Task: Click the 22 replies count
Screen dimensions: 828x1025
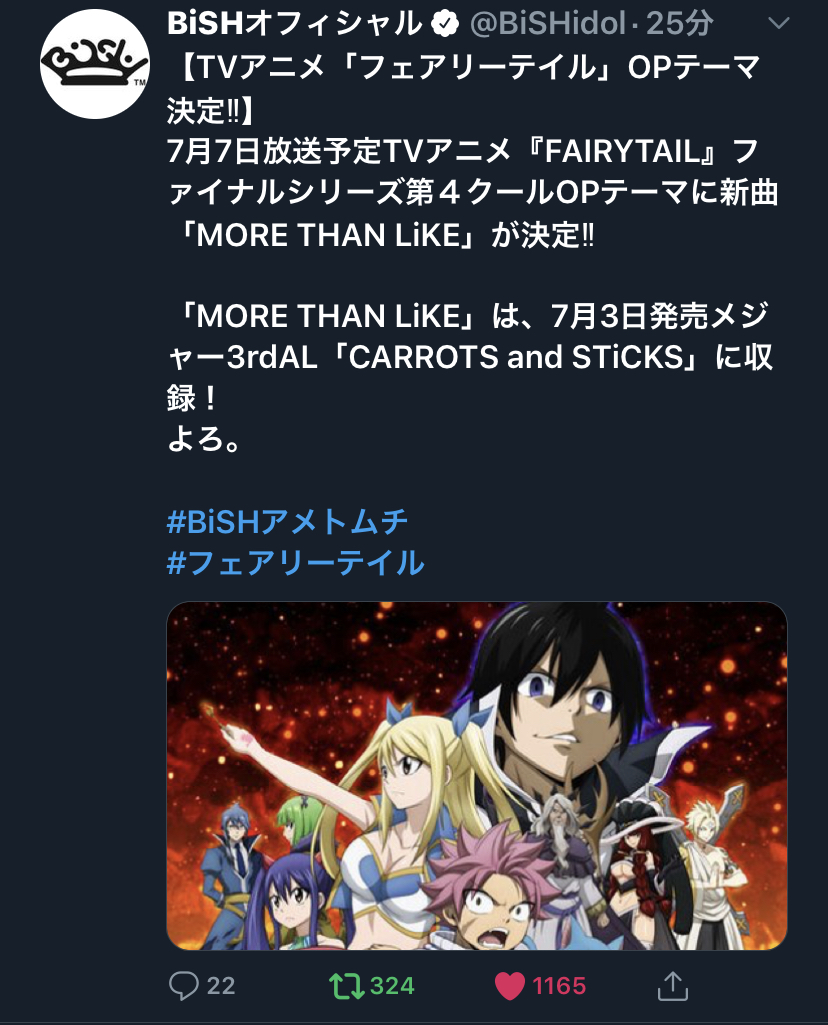Action: [x=221, y=986]
